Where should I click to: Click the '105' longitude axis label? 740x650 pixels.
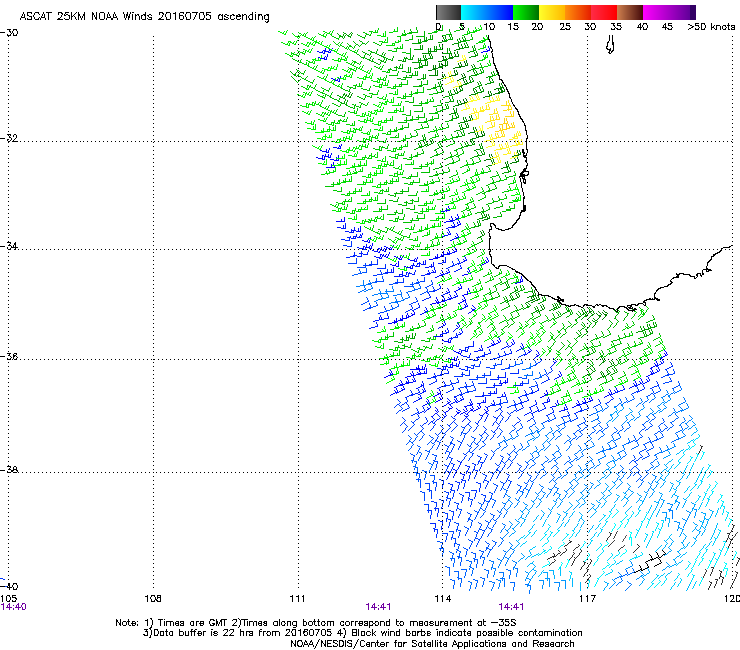click(8, 599)
